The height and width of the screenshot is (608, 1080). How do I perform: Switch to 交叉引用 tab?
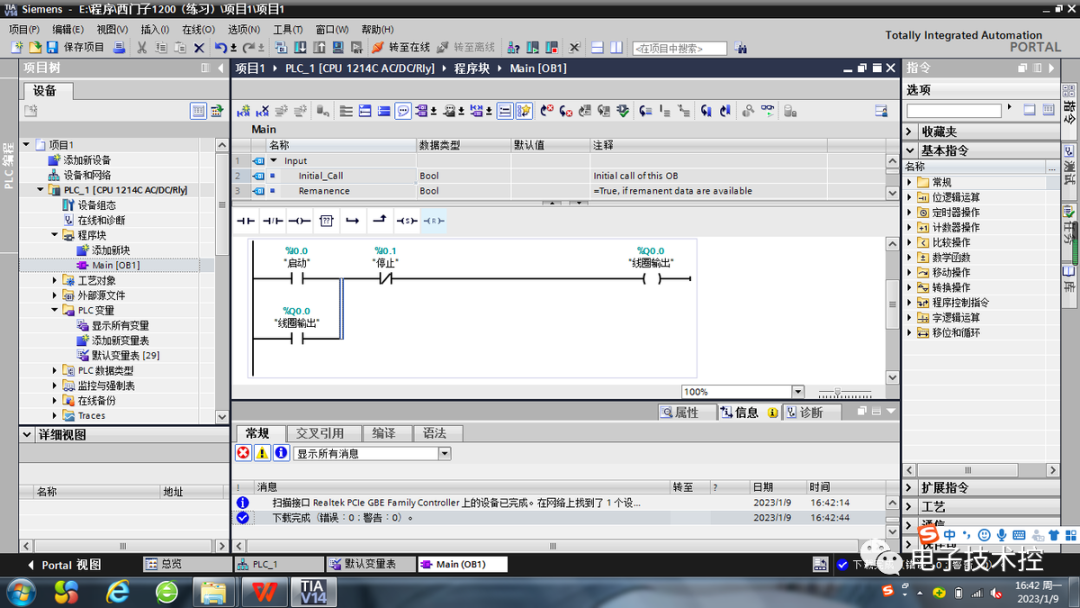pyautogui.click(x=320, y=433)
